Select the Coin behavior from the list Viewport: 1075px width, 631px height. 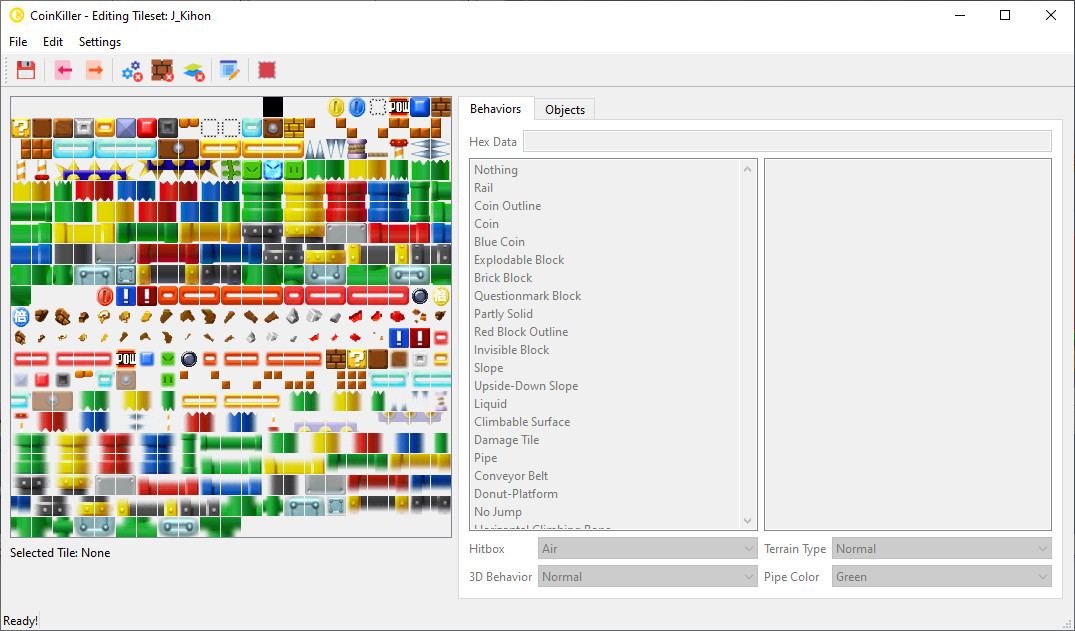(x=486, y=223)
